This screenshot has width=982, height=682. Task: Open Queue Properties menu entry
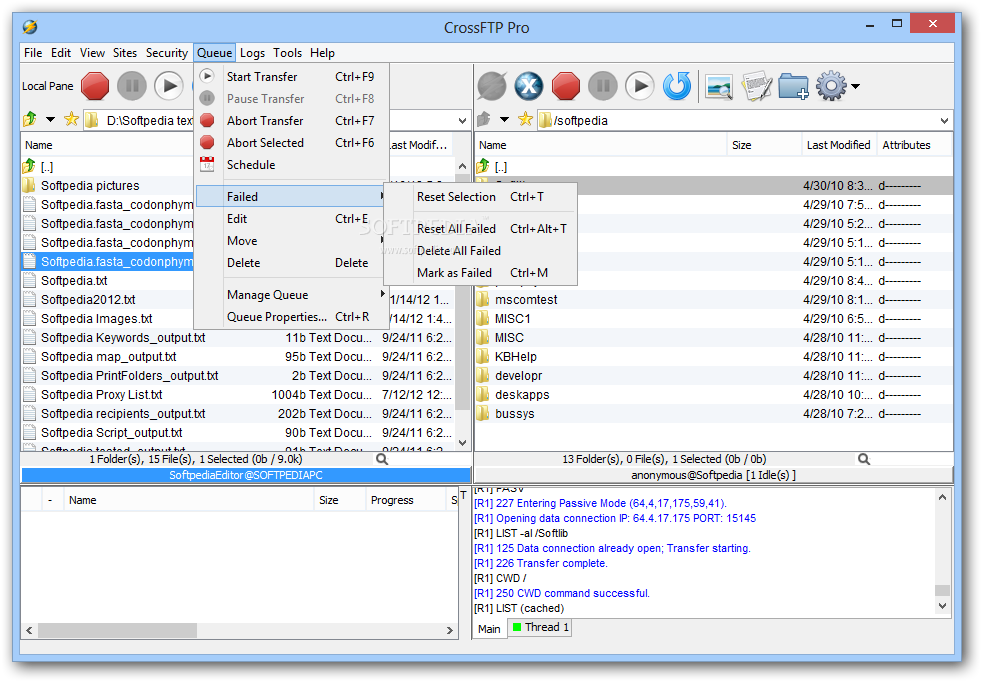[x=289, y=316]
